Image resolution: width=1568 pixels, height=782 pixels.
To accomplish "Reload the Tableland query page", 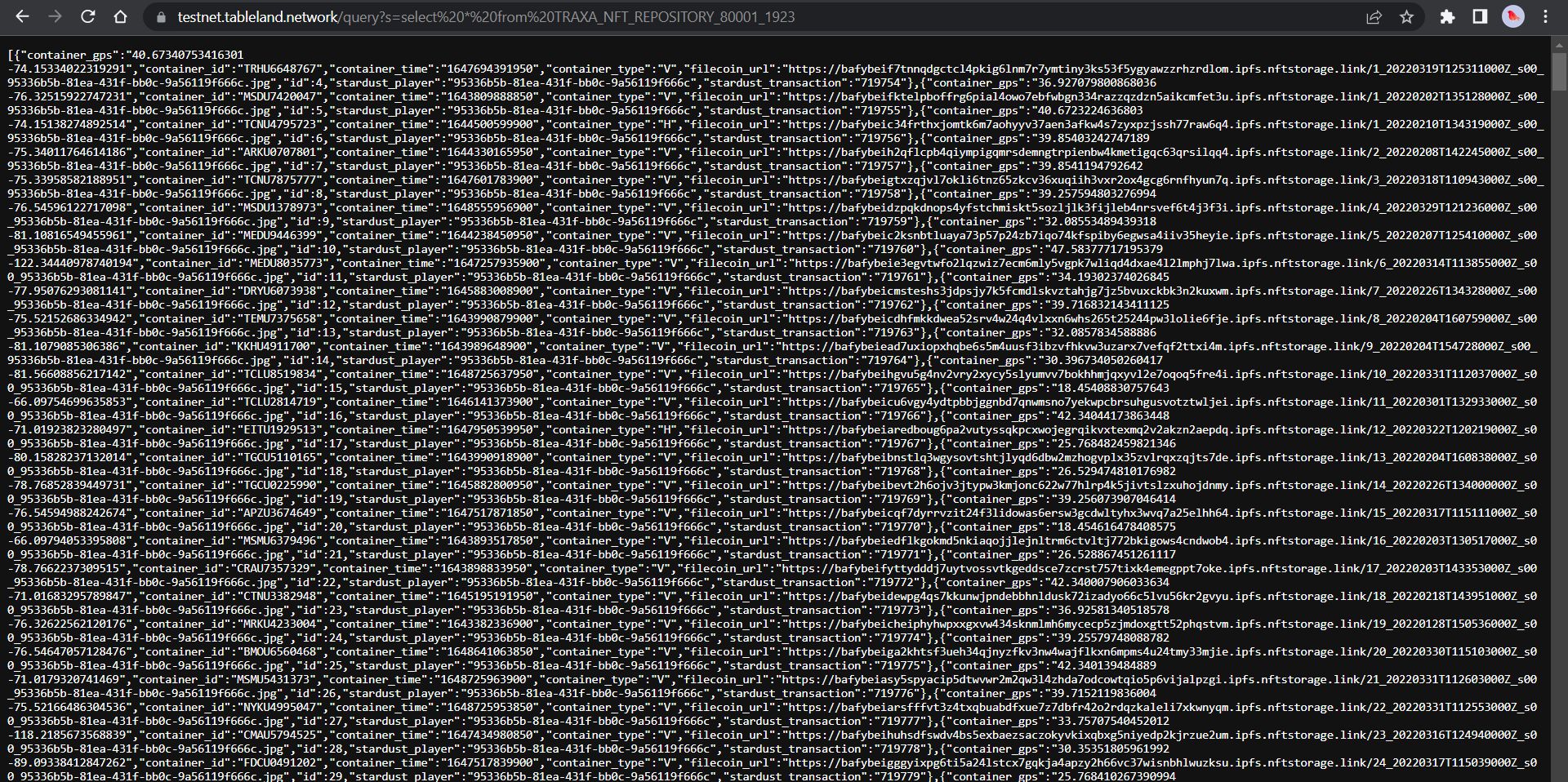I will (x=87, y=16).
